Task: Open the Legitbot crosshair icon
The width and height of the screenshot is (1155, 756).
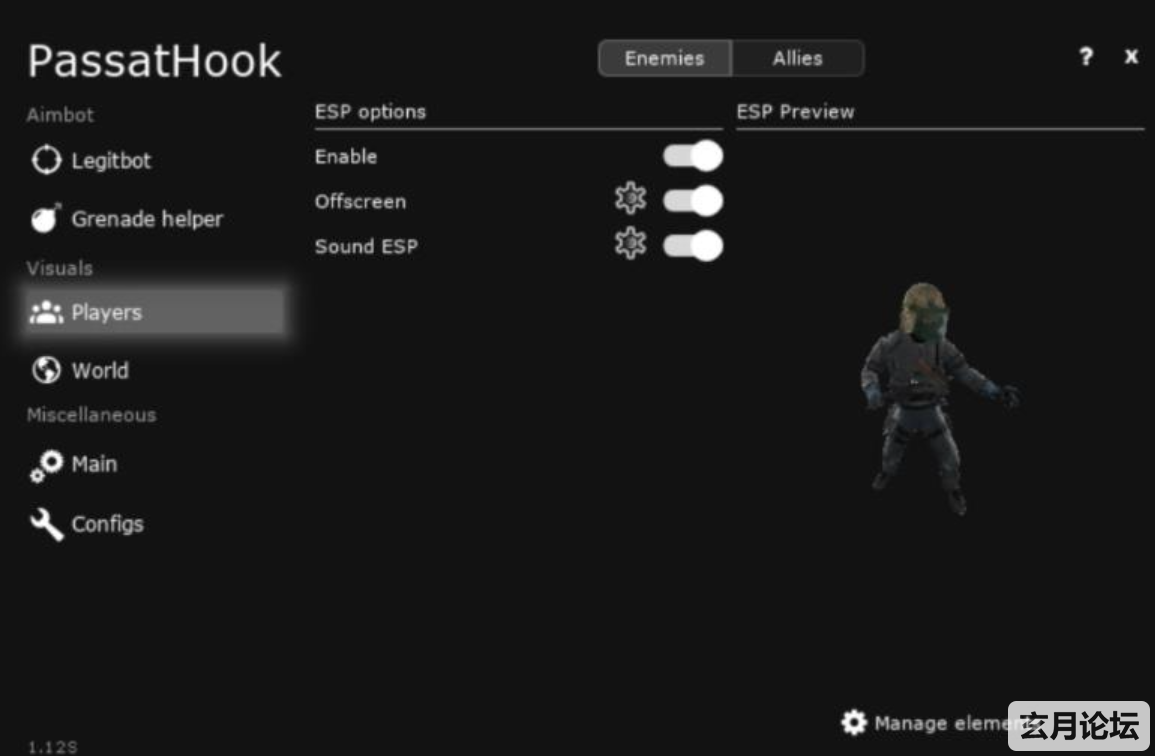Action: click(x=46, y=160)
